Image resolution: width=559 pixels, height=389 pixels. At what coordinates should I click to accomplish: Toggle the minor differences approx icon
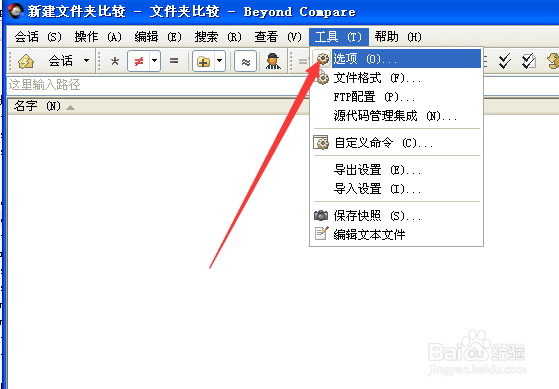point(246,62)
